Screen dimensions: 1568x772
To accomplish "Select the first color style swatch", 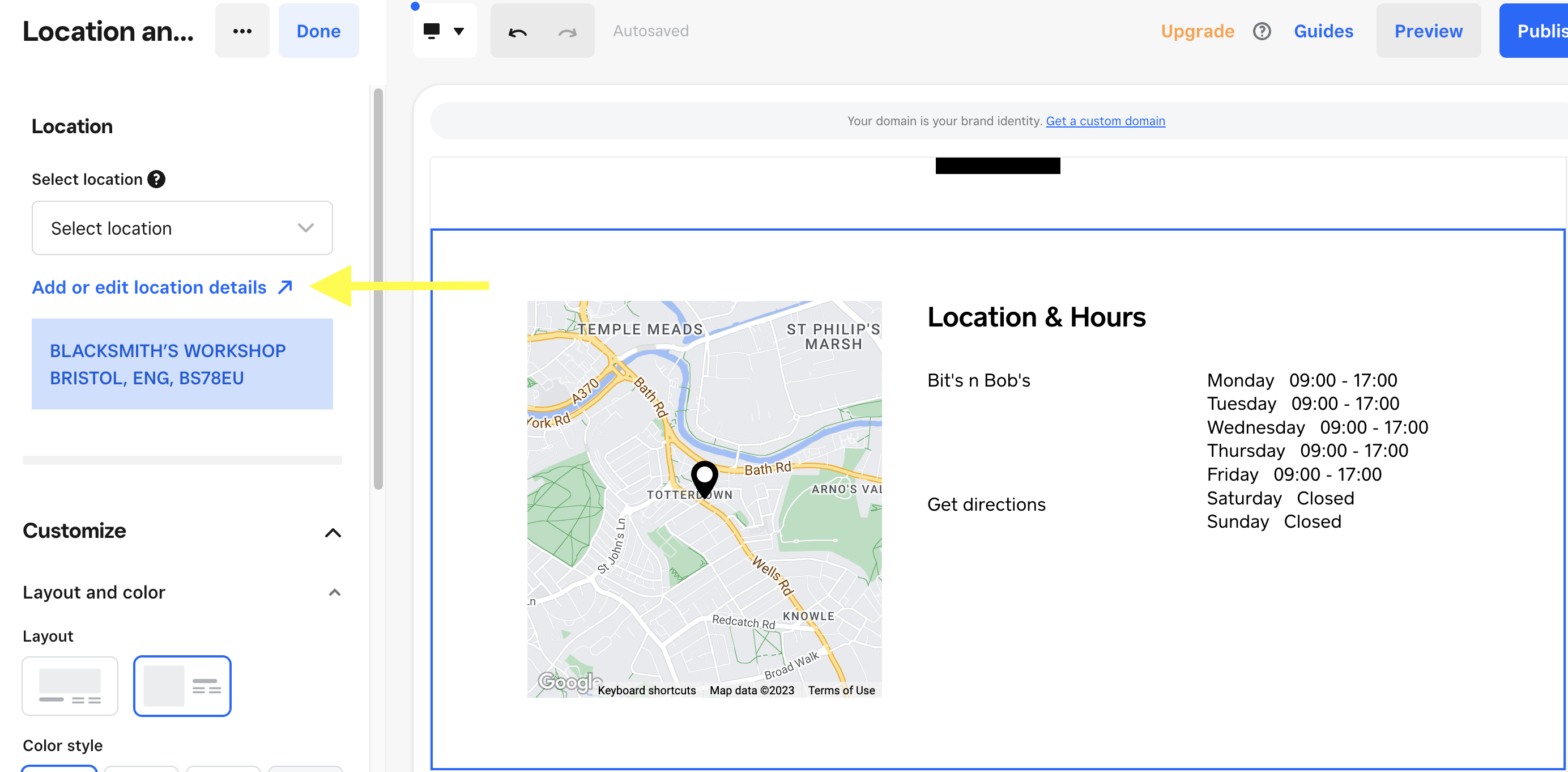I will (59, 767).
